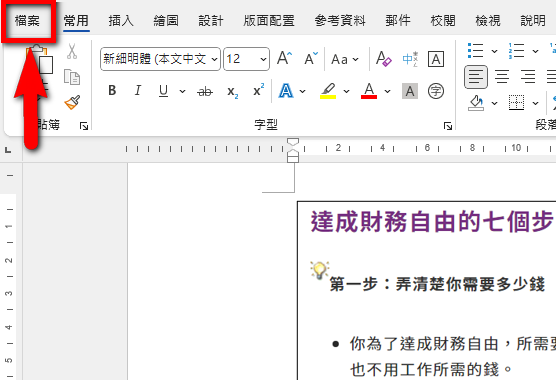Apply red font color
Viewport: 556px width, 380px height.
click(369, 91)
